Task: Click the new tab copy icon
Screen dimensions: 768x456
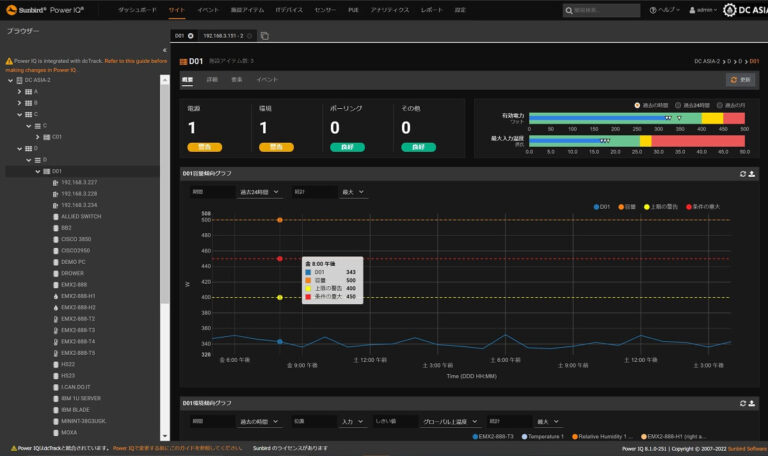Action: 265,35
